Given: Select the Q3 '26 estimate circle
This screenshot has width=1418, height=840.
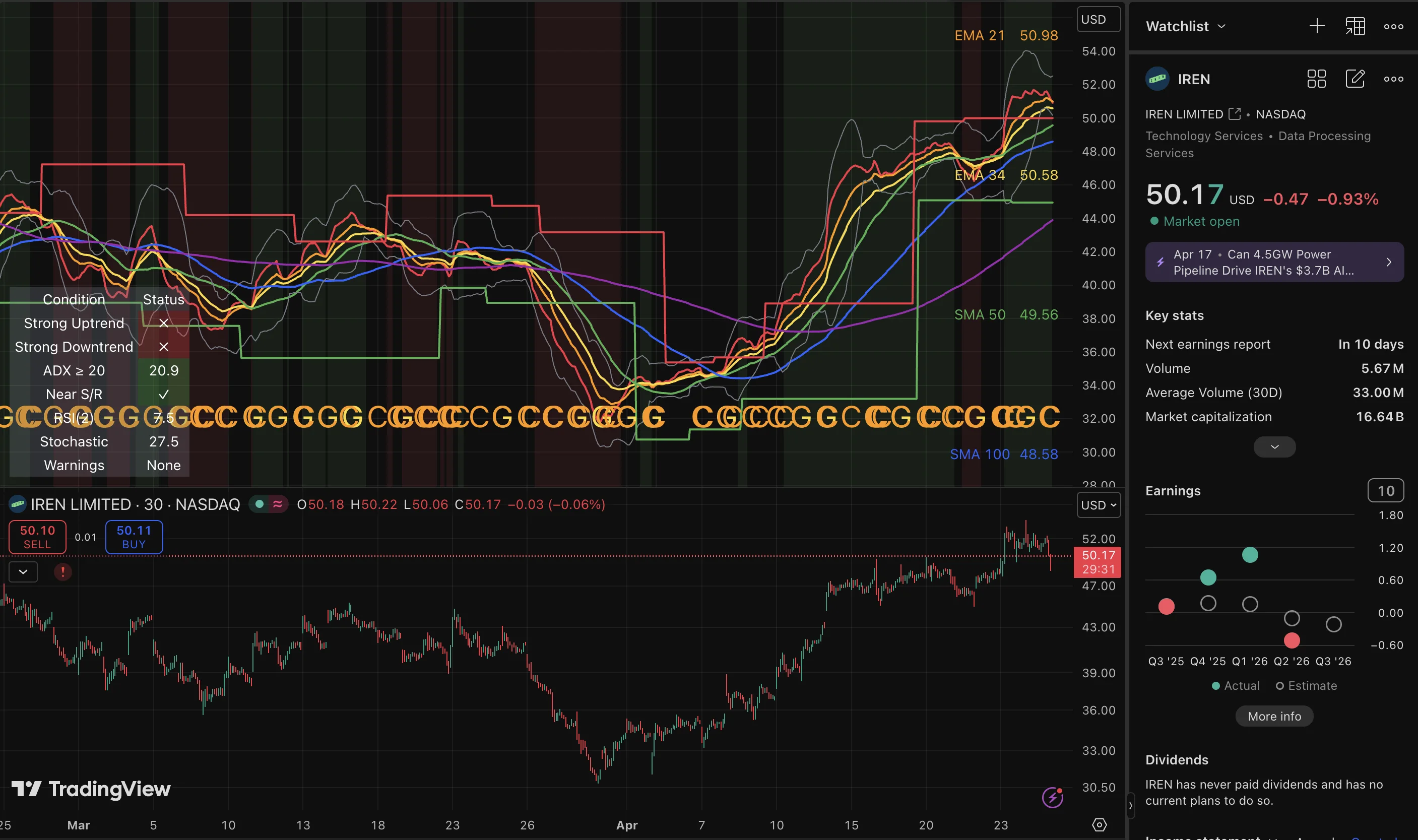Looking at the screenshot, I should pos(1334,624).
